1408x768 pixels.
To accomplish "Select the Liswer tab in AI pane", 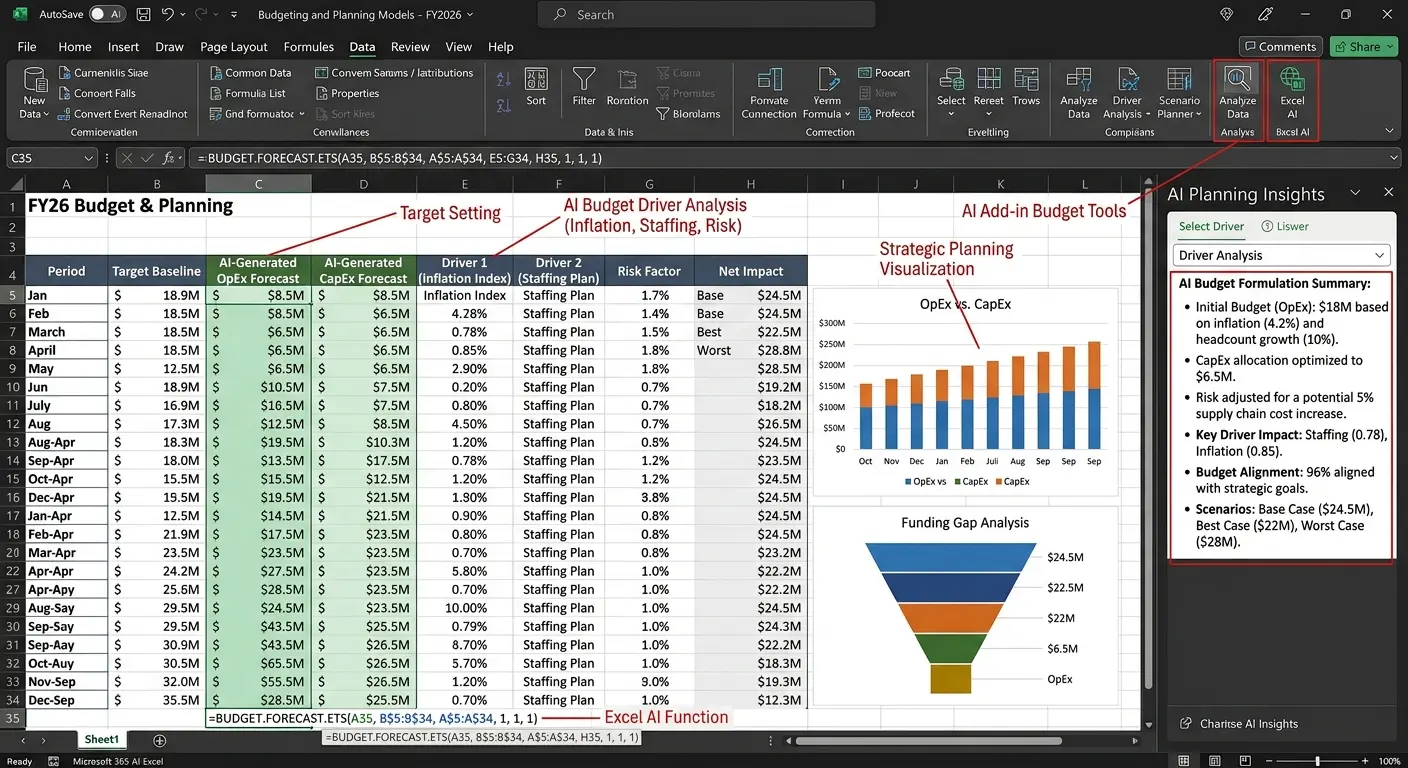I will click(1285, 226).
